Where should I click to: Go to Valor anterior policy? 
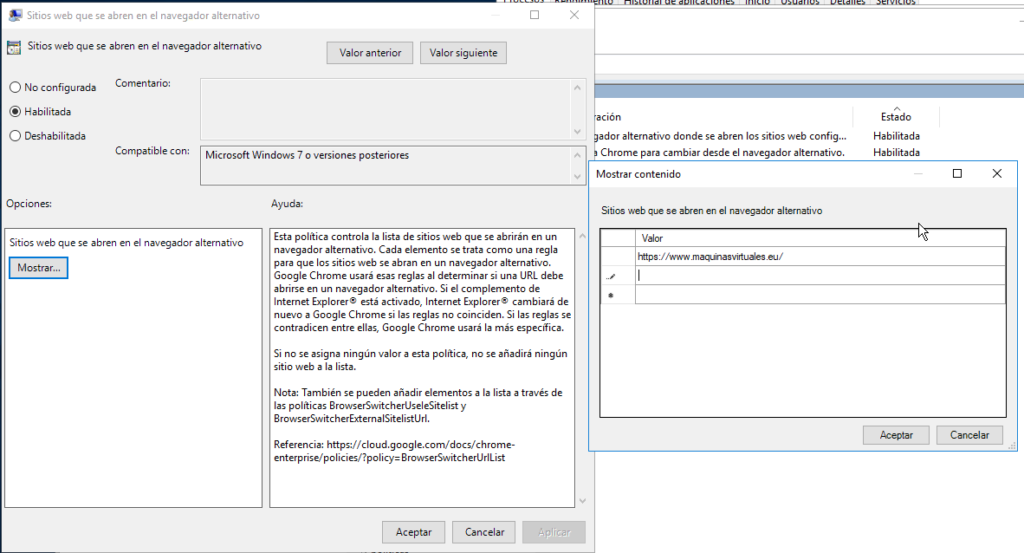[370, 53]
